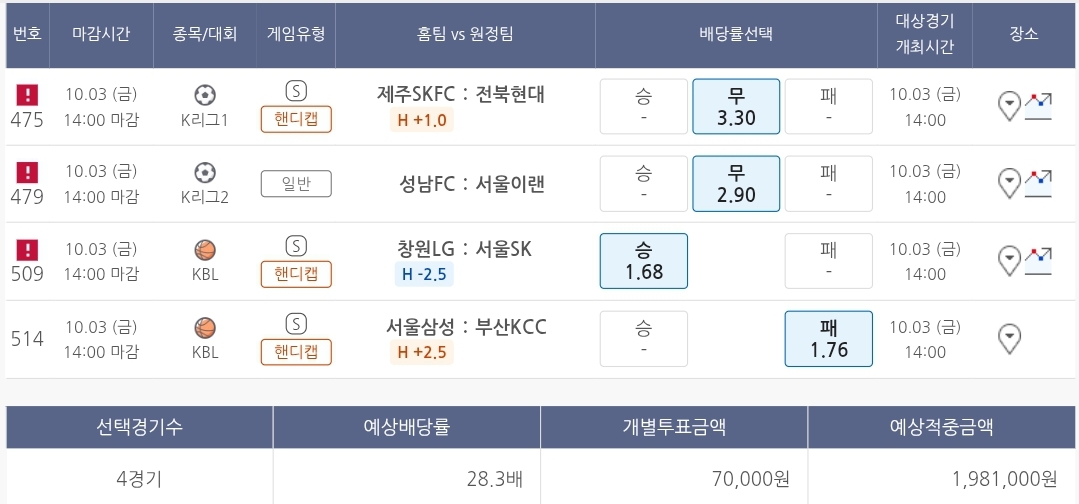Unselect the 패 1.76 odds for 서울삼성
Viewport: 1079px width, 504px height.
[828, 339]
